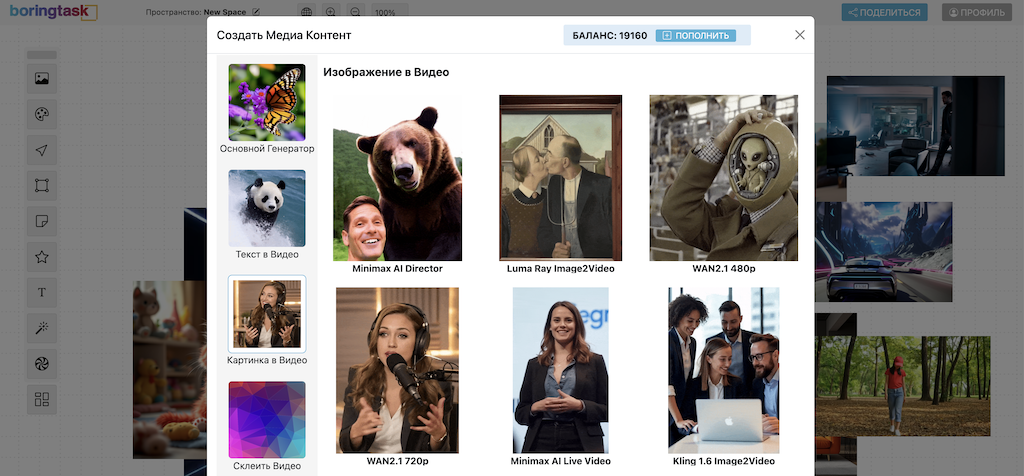Click the star favorites tool
This screenshot has height=476, width=1024.
(42, 257)
